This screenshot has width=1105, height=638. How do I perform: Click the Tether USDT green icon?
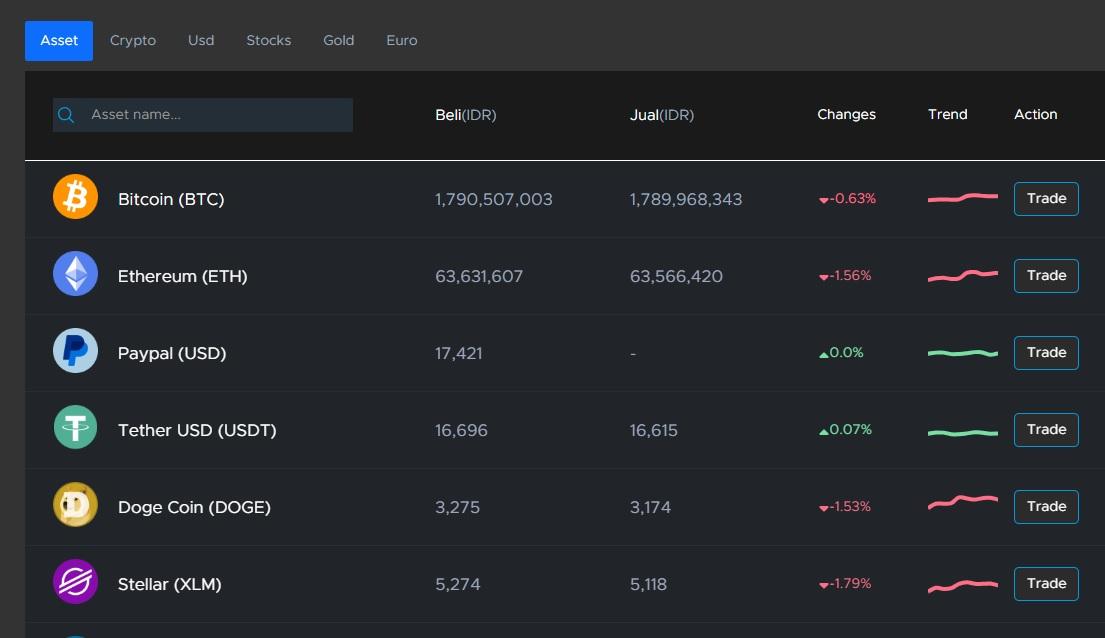click(x=75, y=427)
